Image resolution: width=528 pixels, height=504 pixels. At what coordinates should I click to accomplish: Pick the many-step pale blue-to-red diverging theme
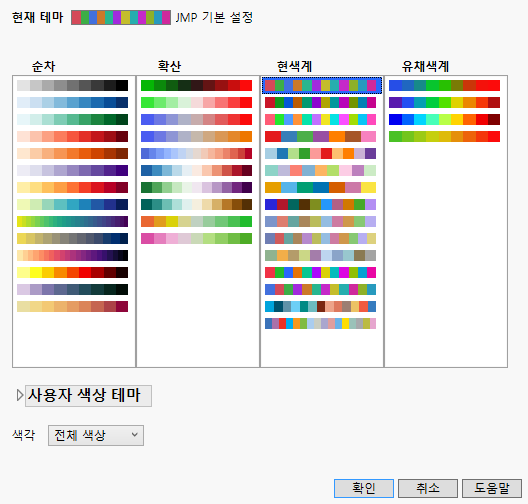(196, 154)
